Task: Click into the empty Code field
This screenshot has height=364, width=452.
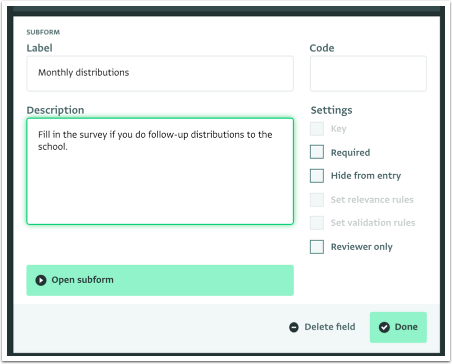Action: [x=368, y=74]
